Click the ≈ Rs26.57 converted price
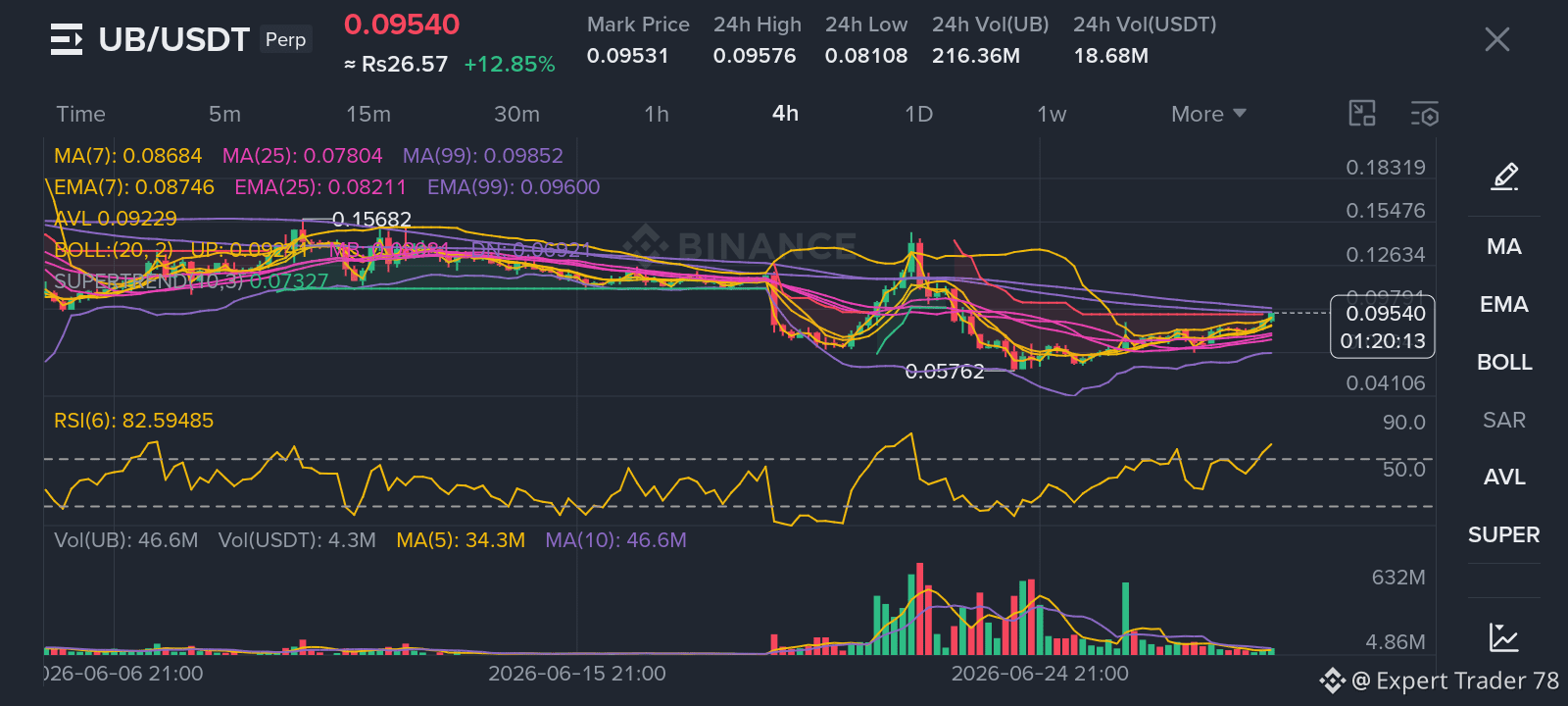This screenshot has width=1568, height=706. [396, 64]
